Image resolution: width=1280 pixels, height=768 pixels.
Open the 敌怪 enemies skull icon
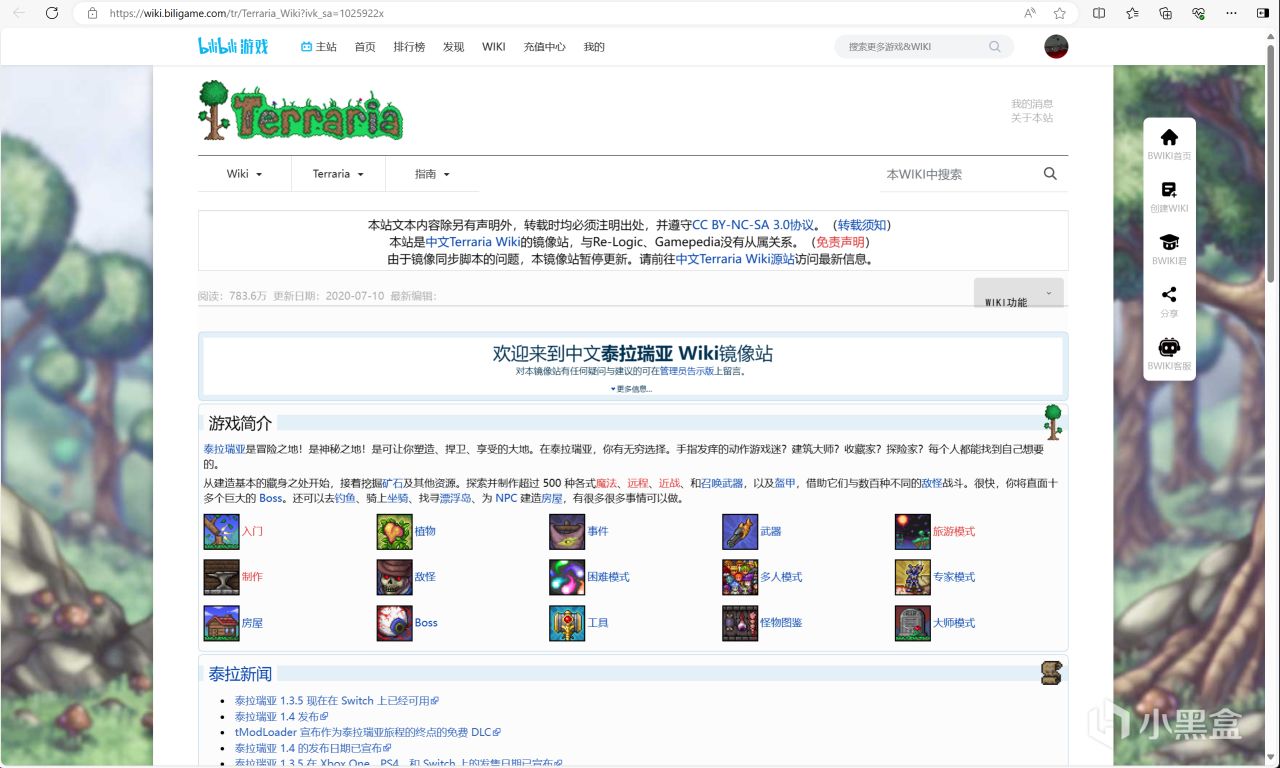pyautogui.click(x=395, y=577)
